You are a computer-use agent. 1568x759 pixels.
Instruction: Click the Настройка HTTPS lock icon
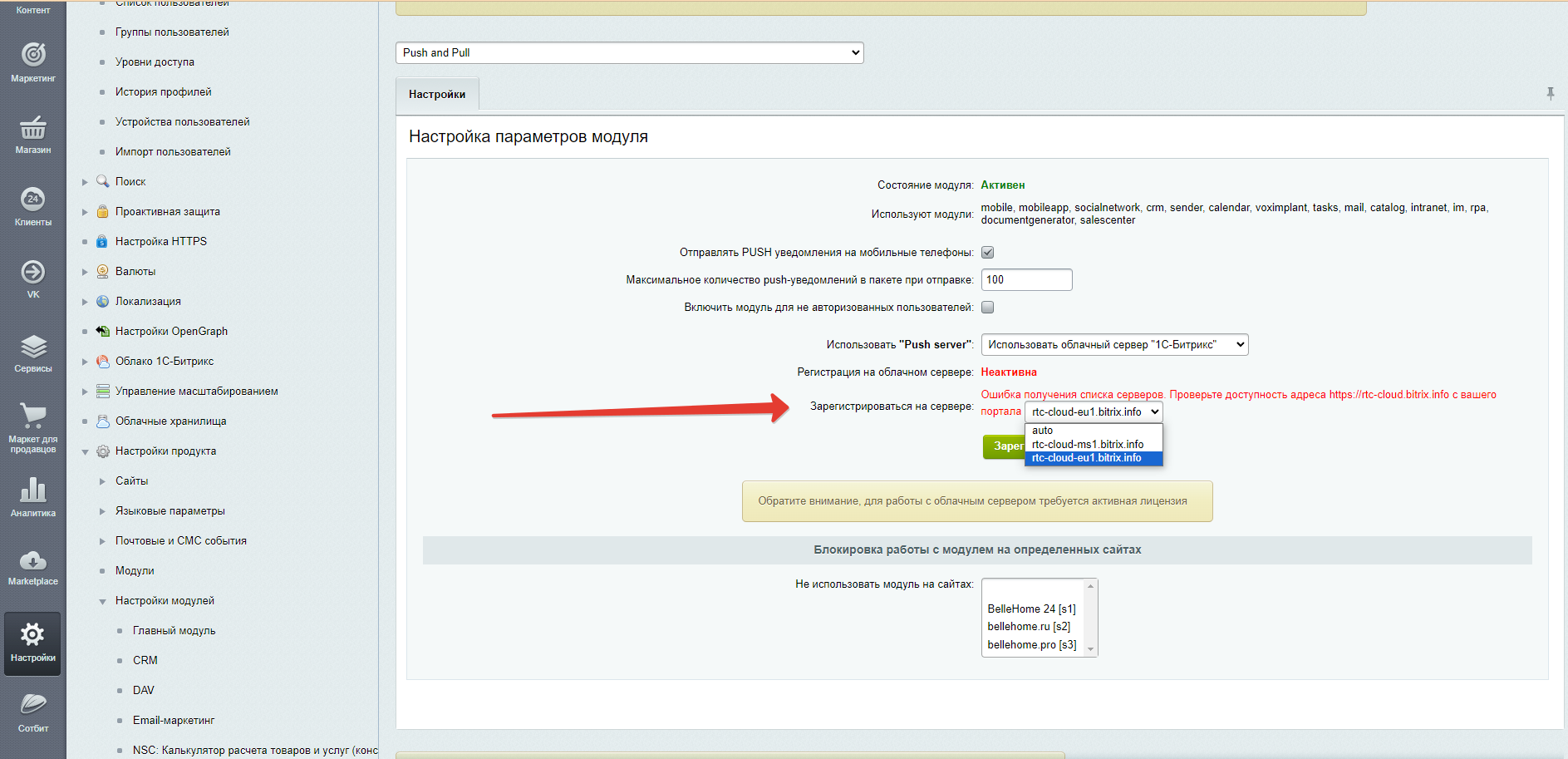coord(102,241)
